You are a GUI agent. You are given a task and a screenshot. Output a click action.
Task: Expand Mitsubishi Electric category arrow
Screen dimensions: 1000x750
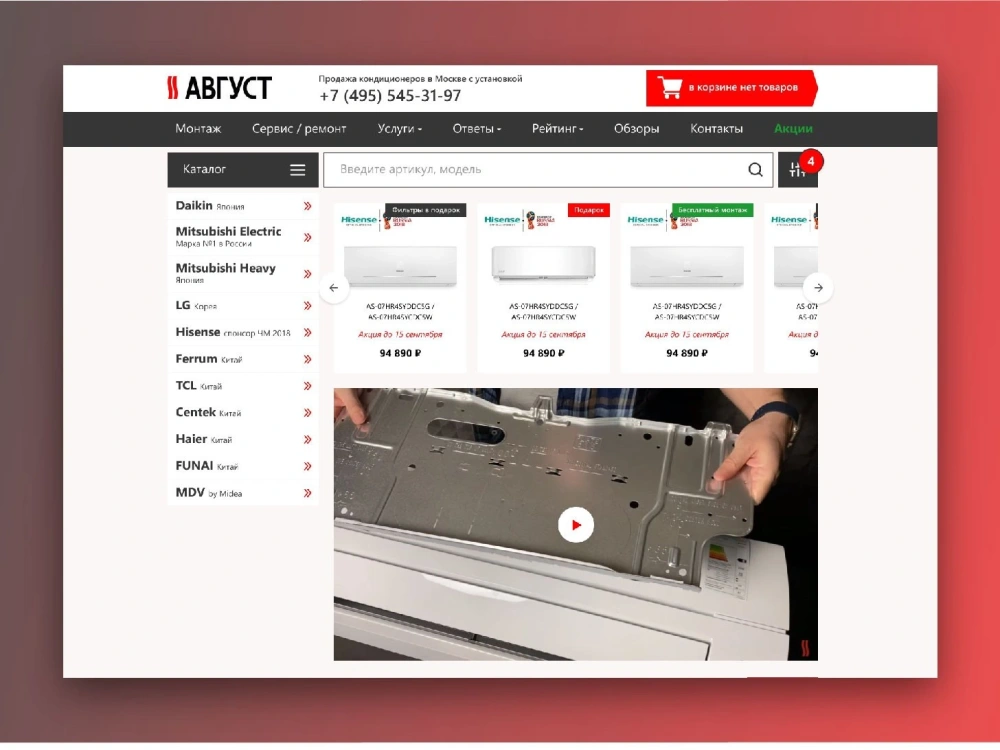point(307,237)
